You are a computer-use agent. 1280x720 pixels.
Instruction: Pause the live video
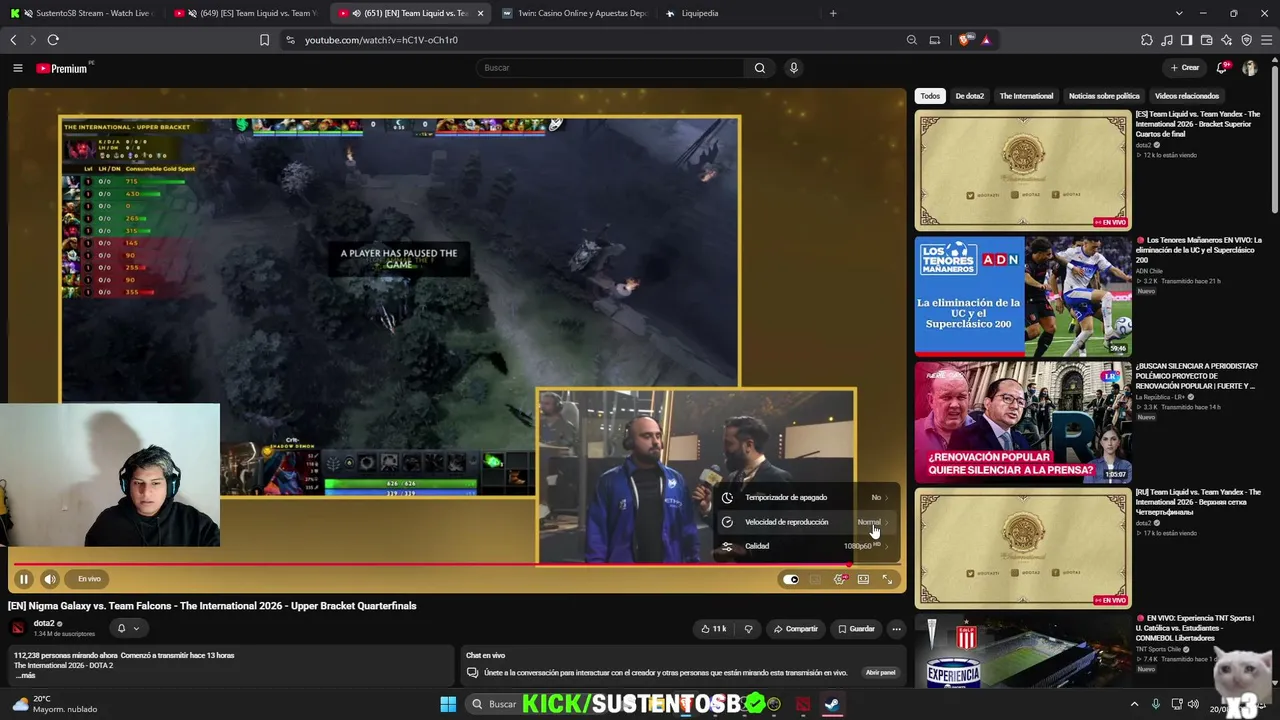(x=24, y=579)
